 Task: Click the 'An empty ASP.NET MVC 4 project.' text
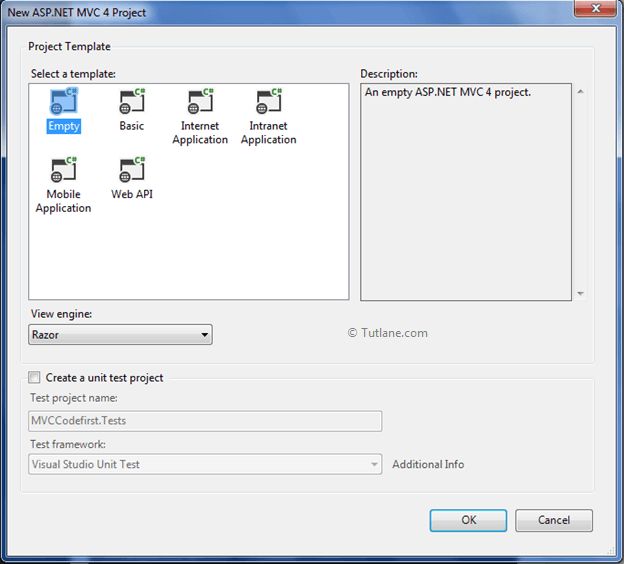coord(448,92)
